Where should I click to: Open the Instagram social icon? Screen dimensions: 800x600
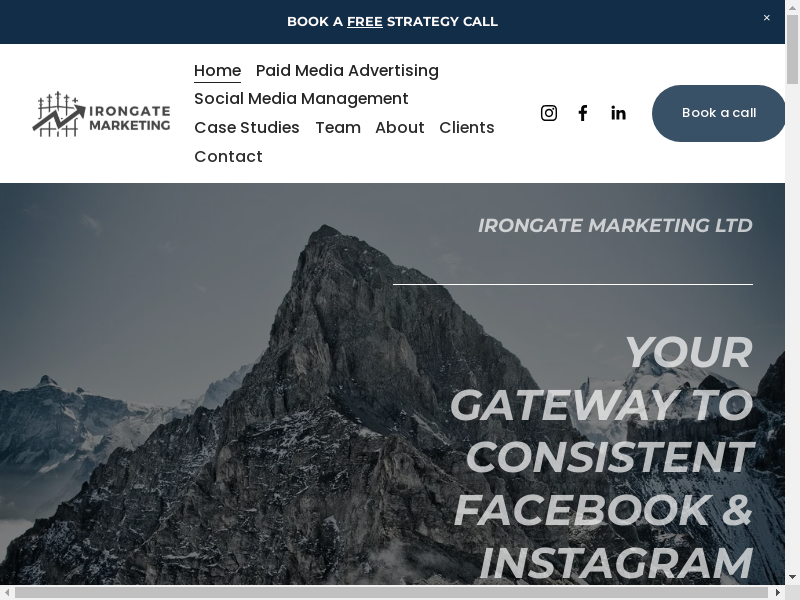(x=549, y=113)
